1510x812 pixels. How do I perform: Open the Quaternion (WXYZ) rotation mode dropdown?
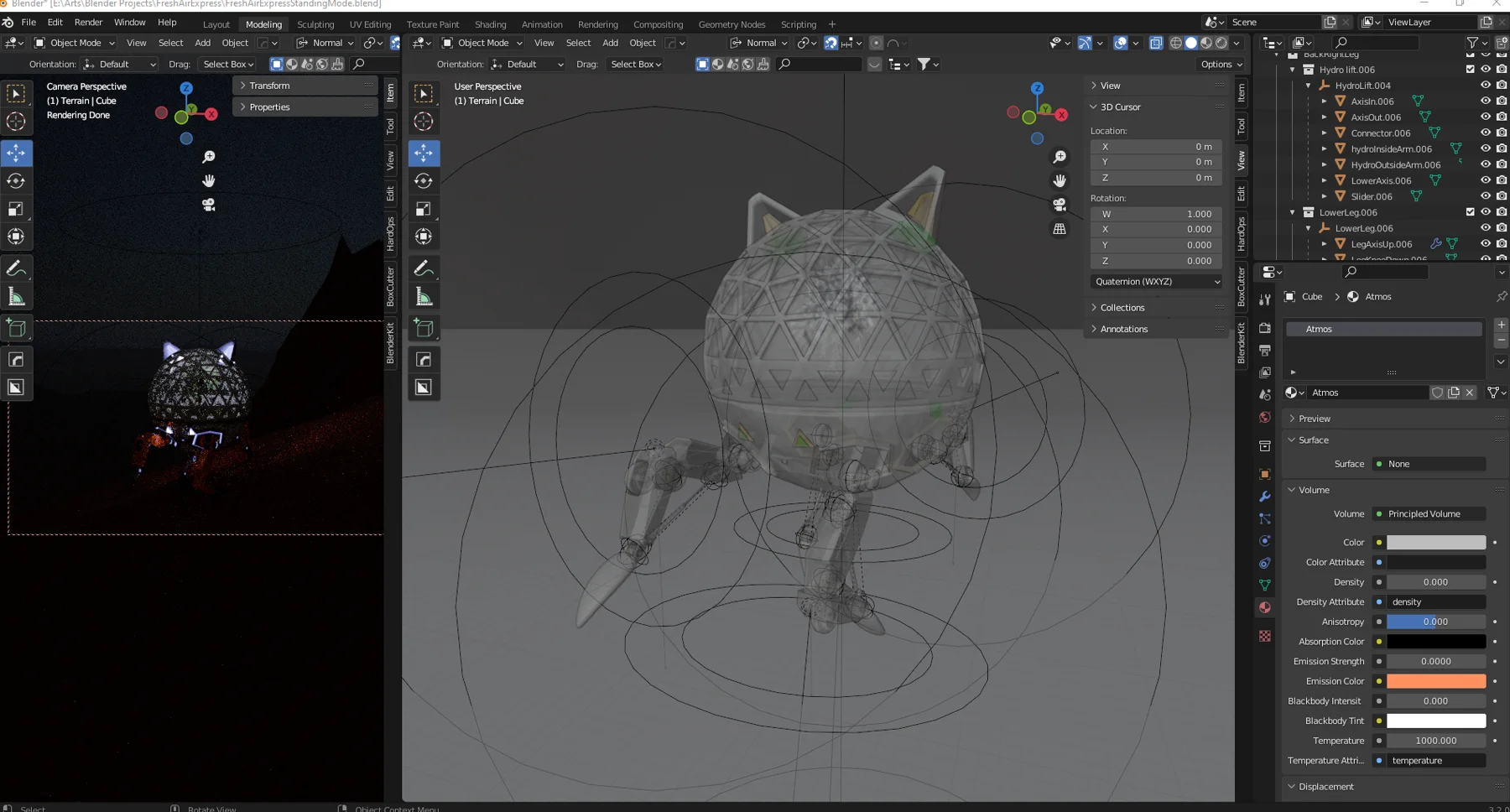[x=1156, y=282]
